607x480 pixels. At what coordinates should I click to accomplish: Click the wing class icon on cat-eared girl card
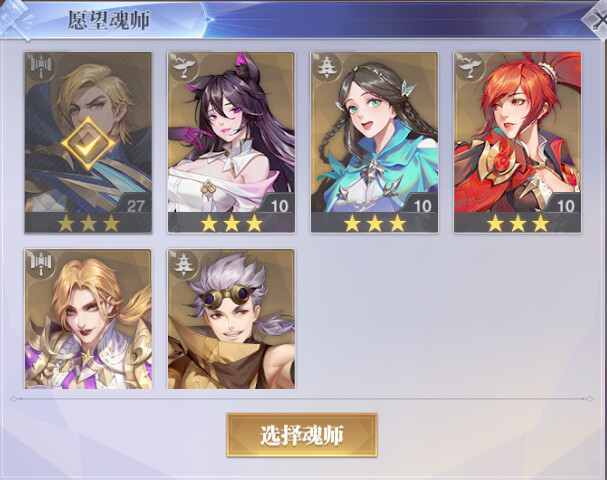(184, 67)
